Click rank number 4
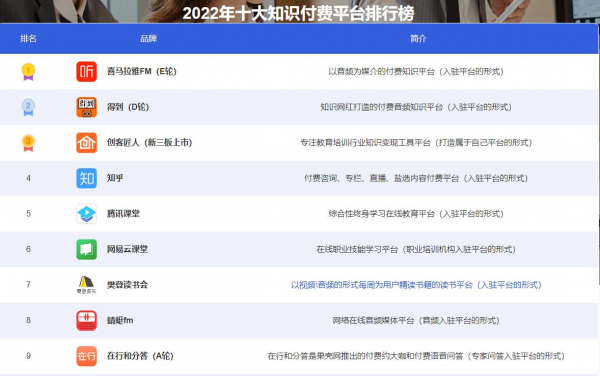 (28, 178)
